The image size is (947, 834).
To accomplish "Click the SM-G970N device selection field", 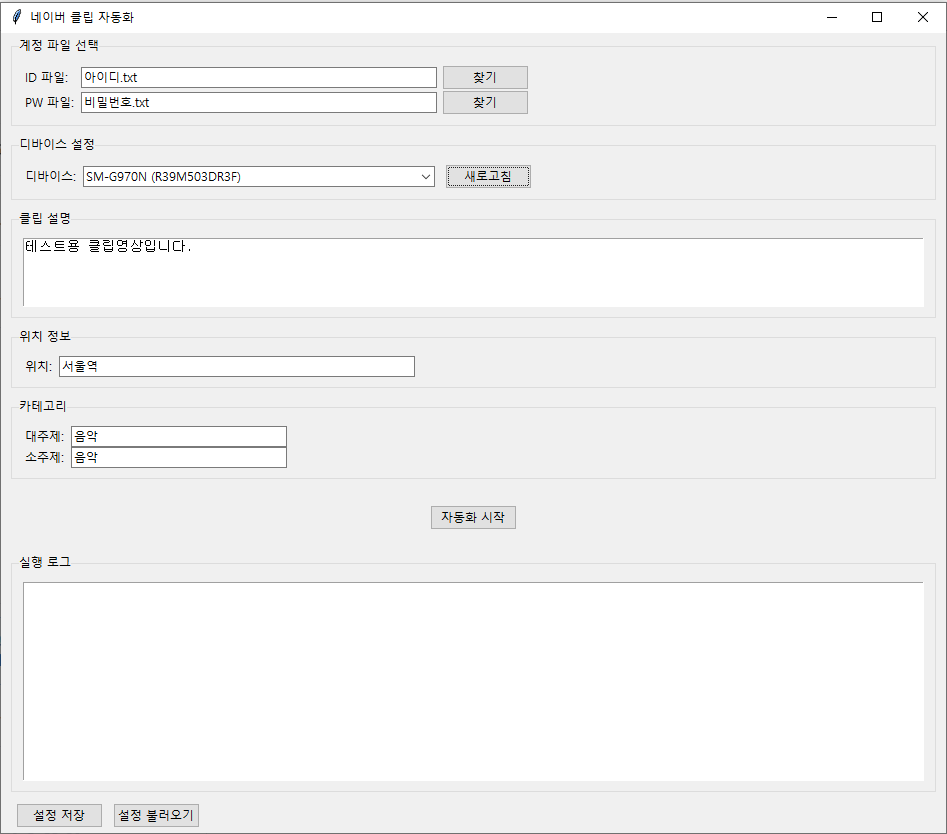I will [250, 177].
